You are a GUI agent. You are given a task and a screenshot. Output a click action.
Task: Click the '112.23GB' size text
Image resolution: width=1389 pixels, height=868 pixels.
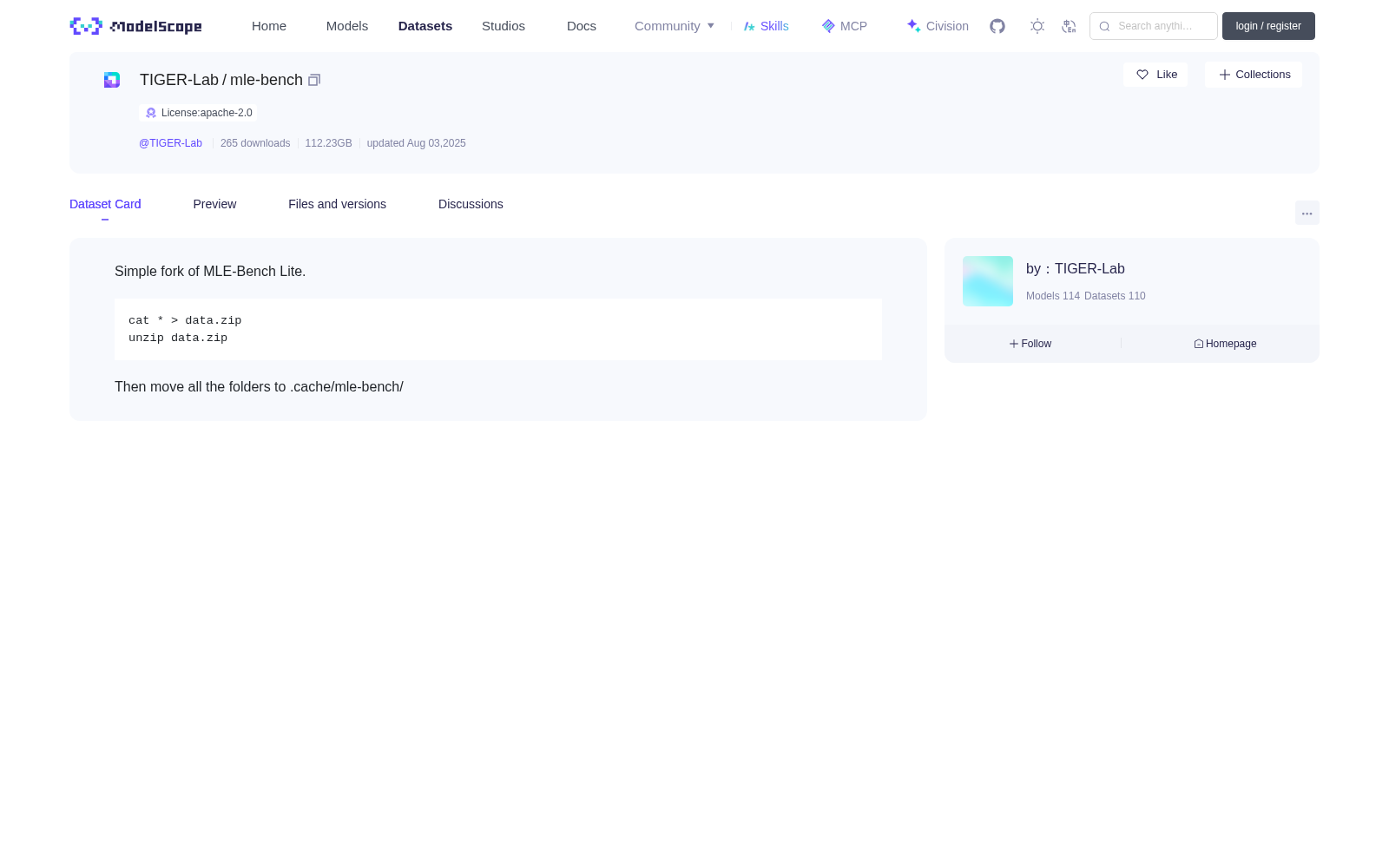pyautogui.click(x=328, y=143)
